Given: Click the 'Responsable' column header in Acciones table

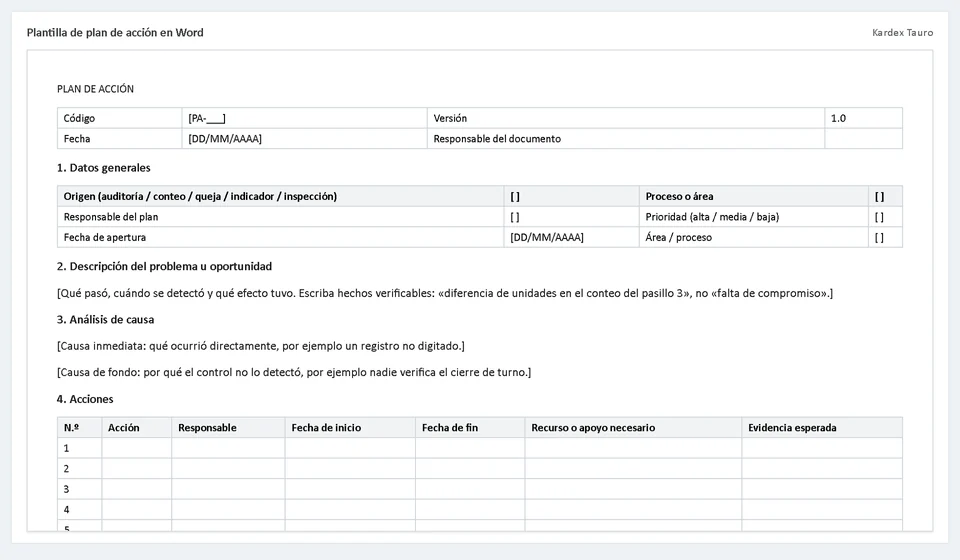Looking at the screenshot, I should (x=228, y=428).
